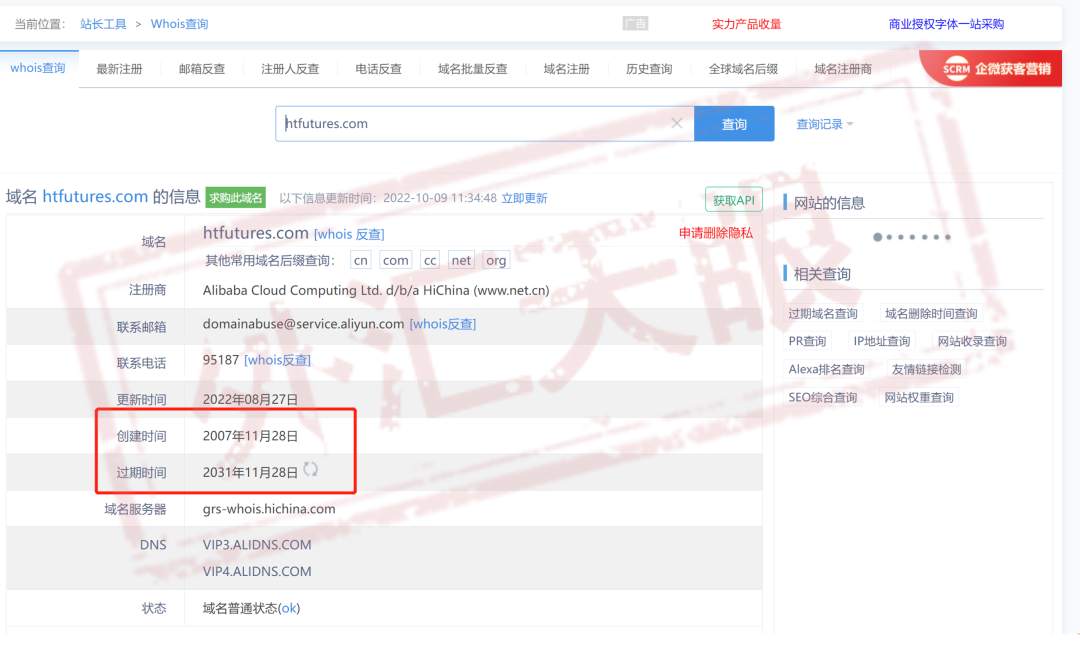Open the 注册人反查 tab
Image resolution: width=1080 pixels, height=645 pixels.
(x=290, y=69)
